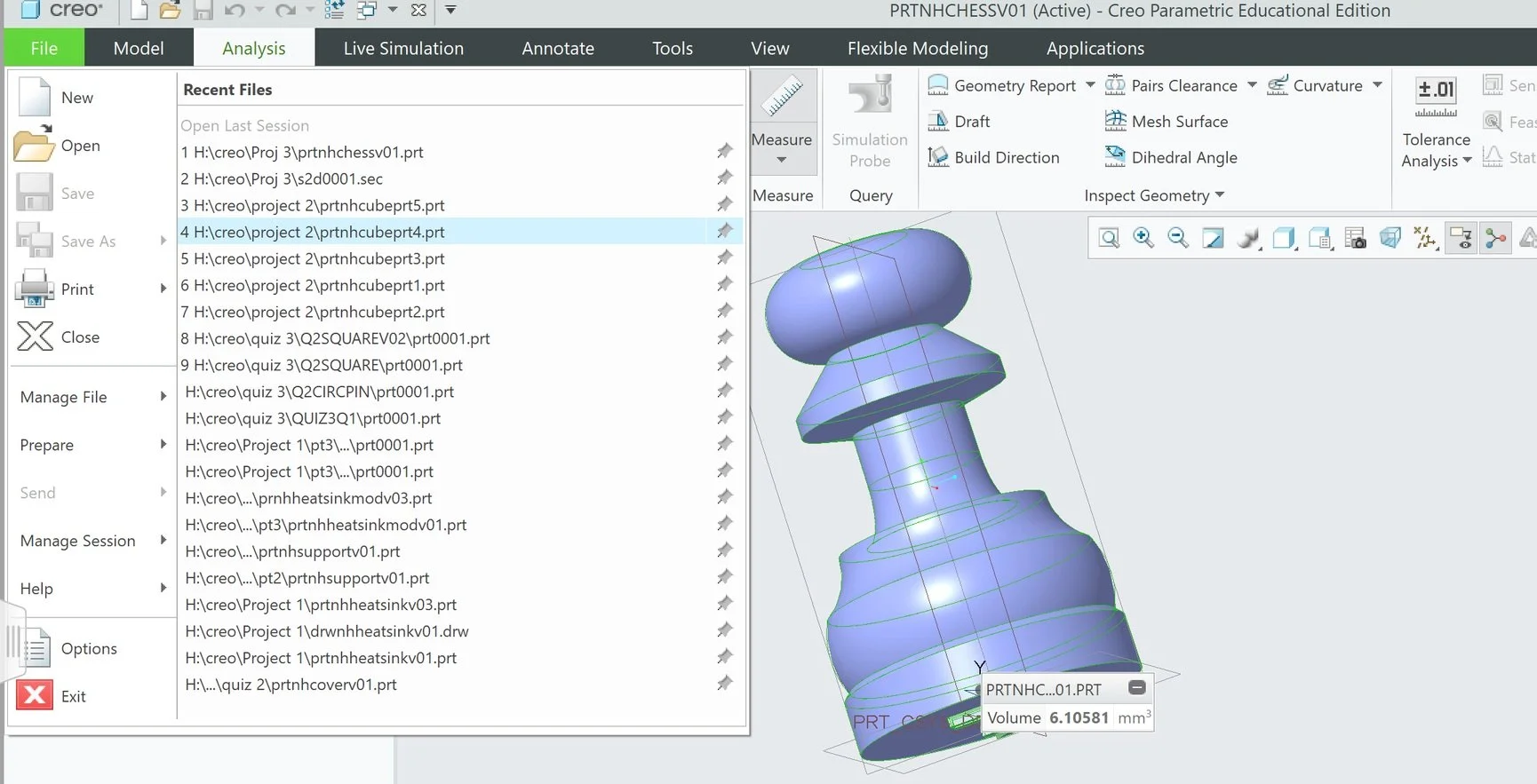Click the Open folder icon in quick access toolbar
Screen dimensions: 1537x784
click(x=170, y=10)
